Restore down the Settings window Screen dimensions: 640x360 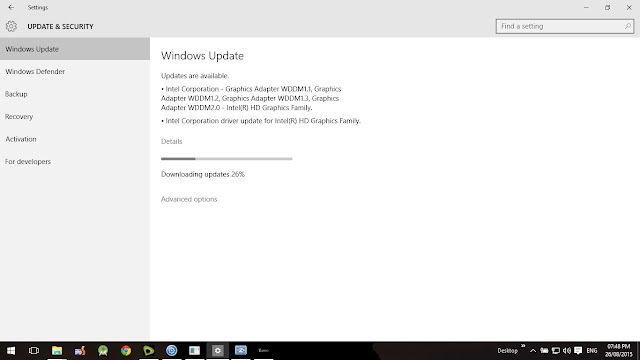(608, 7)
